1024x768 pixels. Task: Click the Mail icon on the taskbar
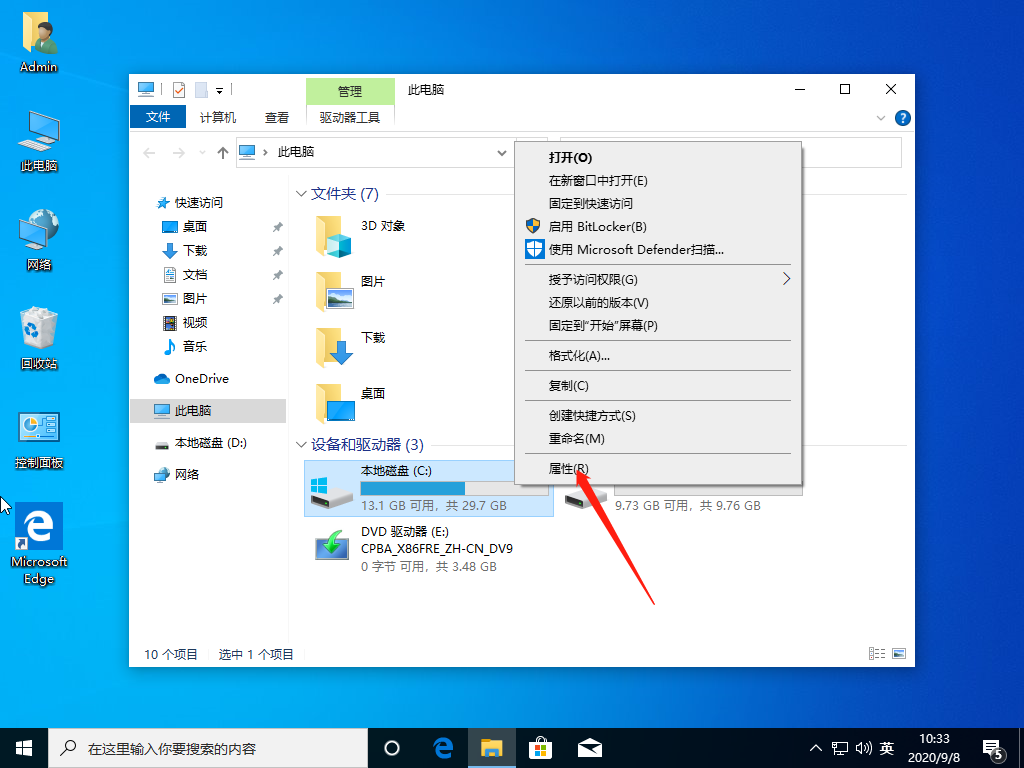(590, 747)
